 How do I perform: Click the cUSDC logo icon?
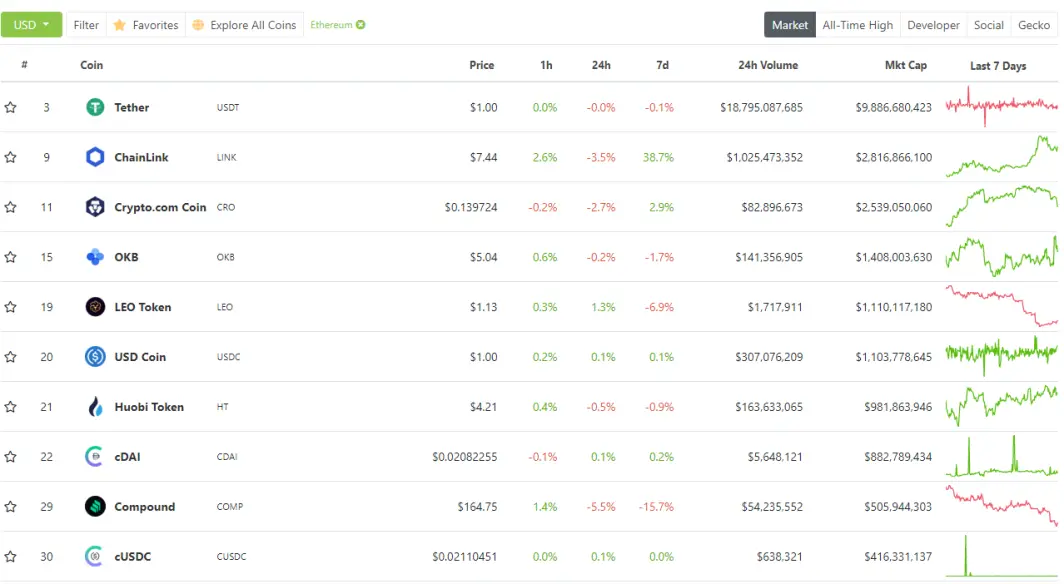point(94,556)
